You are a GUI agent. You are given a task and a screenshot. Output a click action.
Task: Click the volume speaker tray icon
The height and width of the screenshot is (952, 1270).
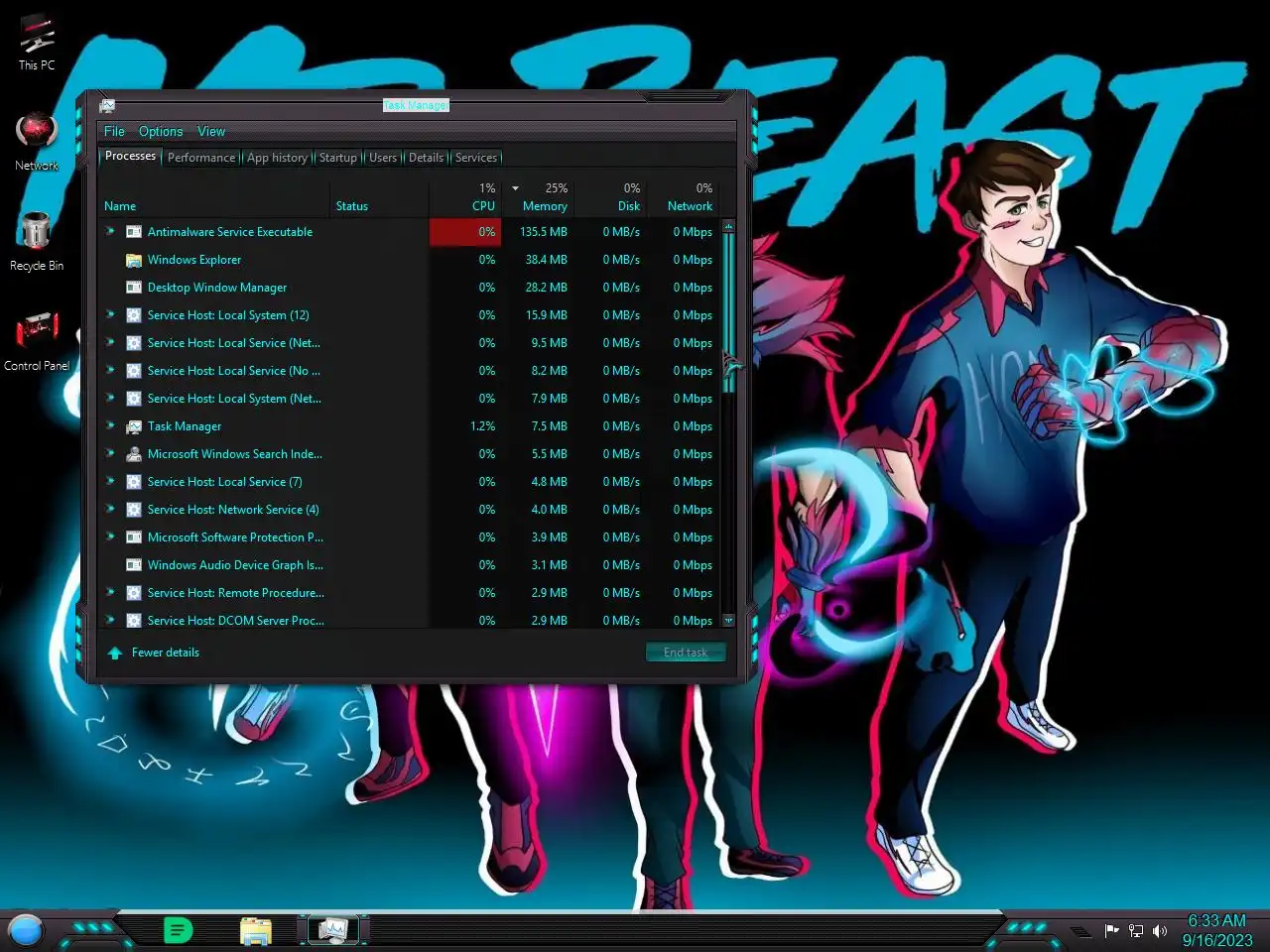[x=1160, y=930]
